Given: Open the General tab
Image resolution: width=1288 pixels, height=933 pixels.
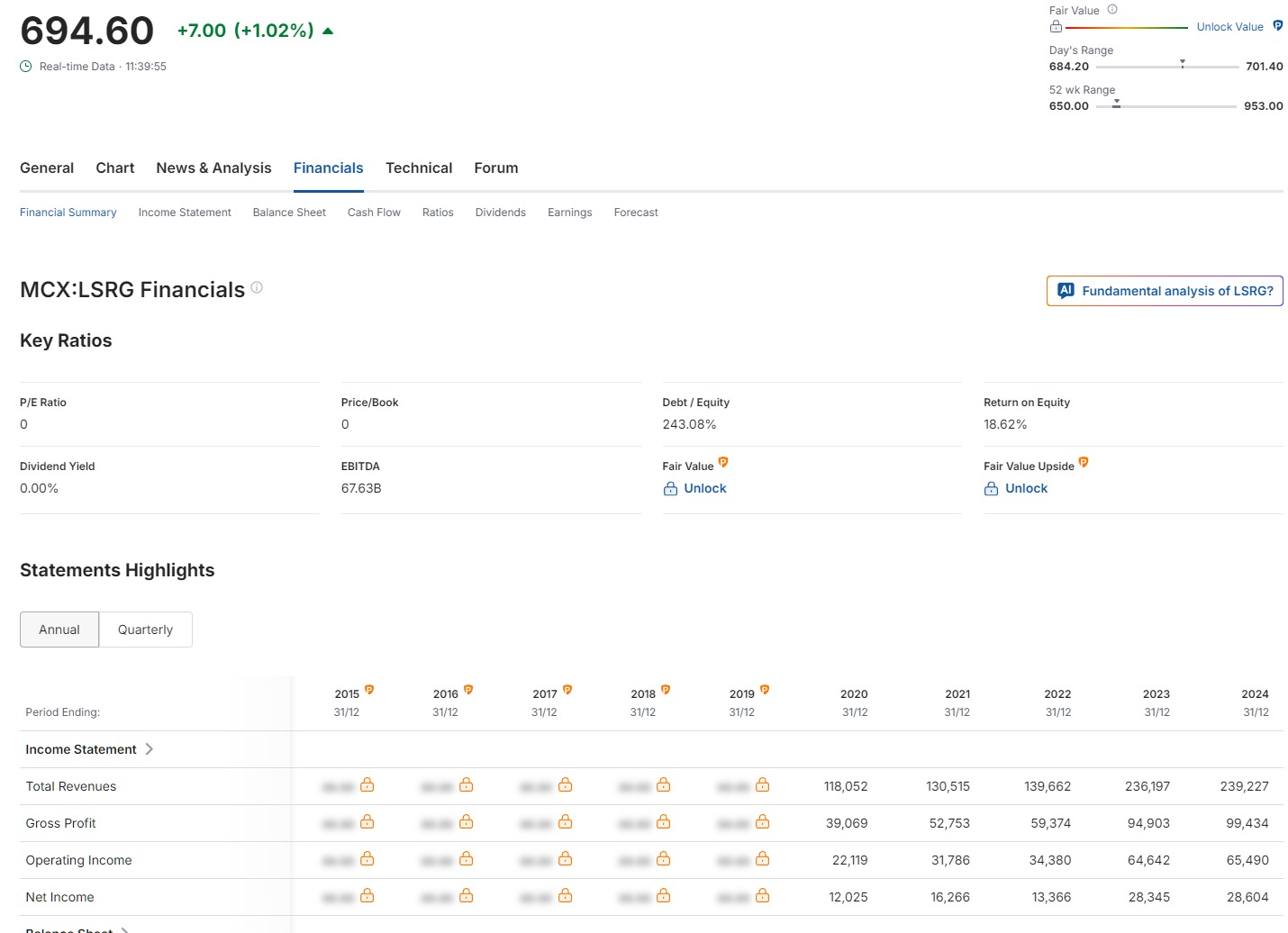Looking at the screenshot, I should [x=47, y=168].
